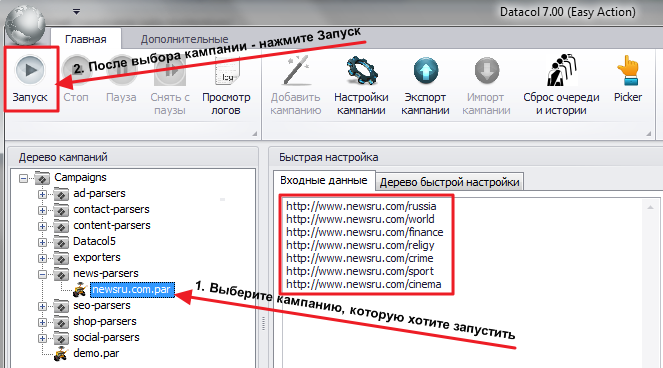Image resolution: width=663 pixels, height=368 pixels.
Task: Expand the social-parsers node
Action: [x=42, y=338]
